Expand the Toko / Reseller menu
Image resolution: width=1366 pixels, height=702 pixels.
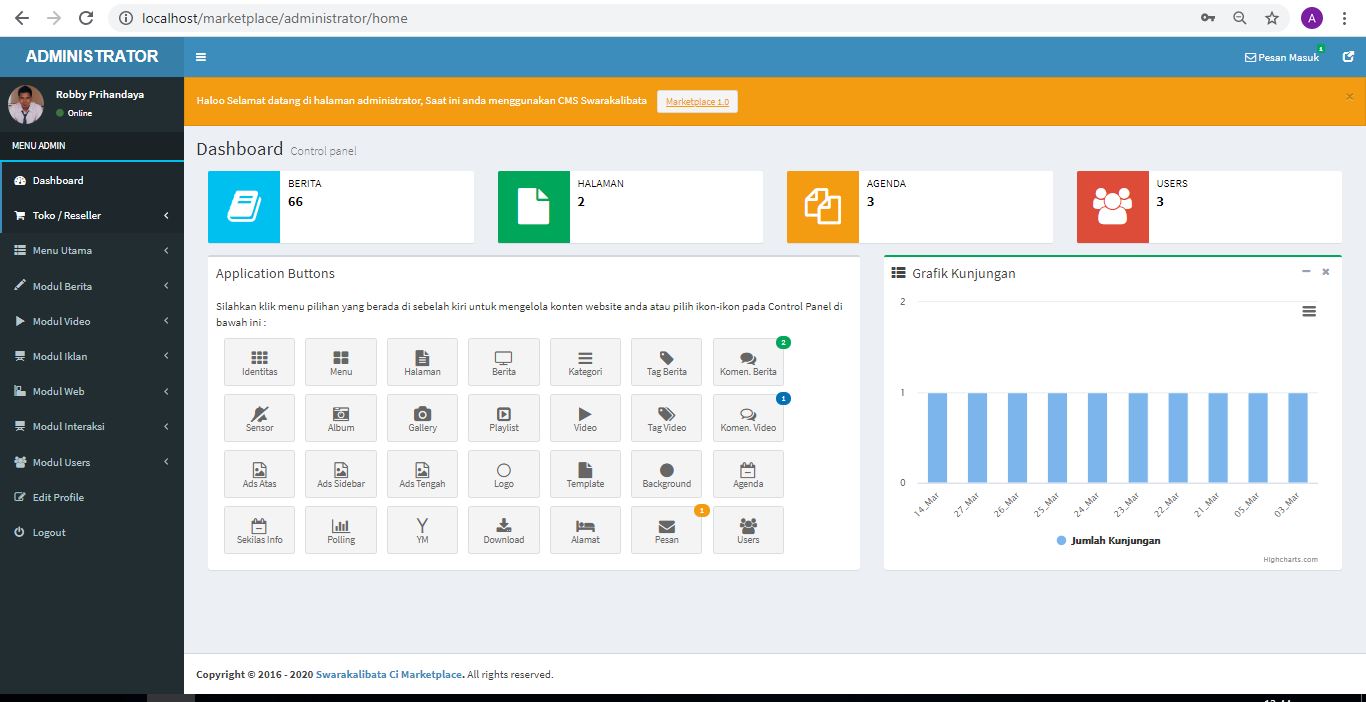90,216
